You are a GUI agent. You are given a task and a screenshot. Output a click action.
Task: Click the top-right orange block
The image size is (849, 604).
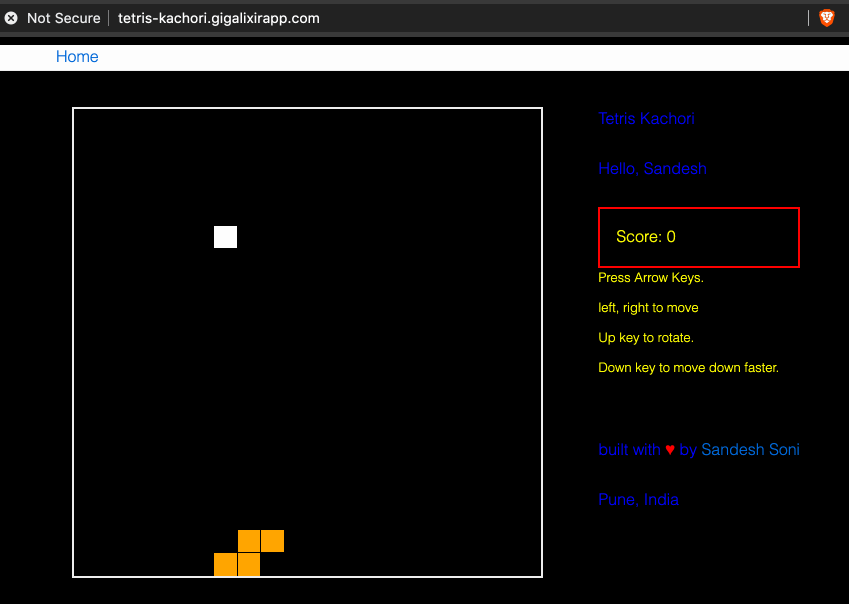coord(272,541)
